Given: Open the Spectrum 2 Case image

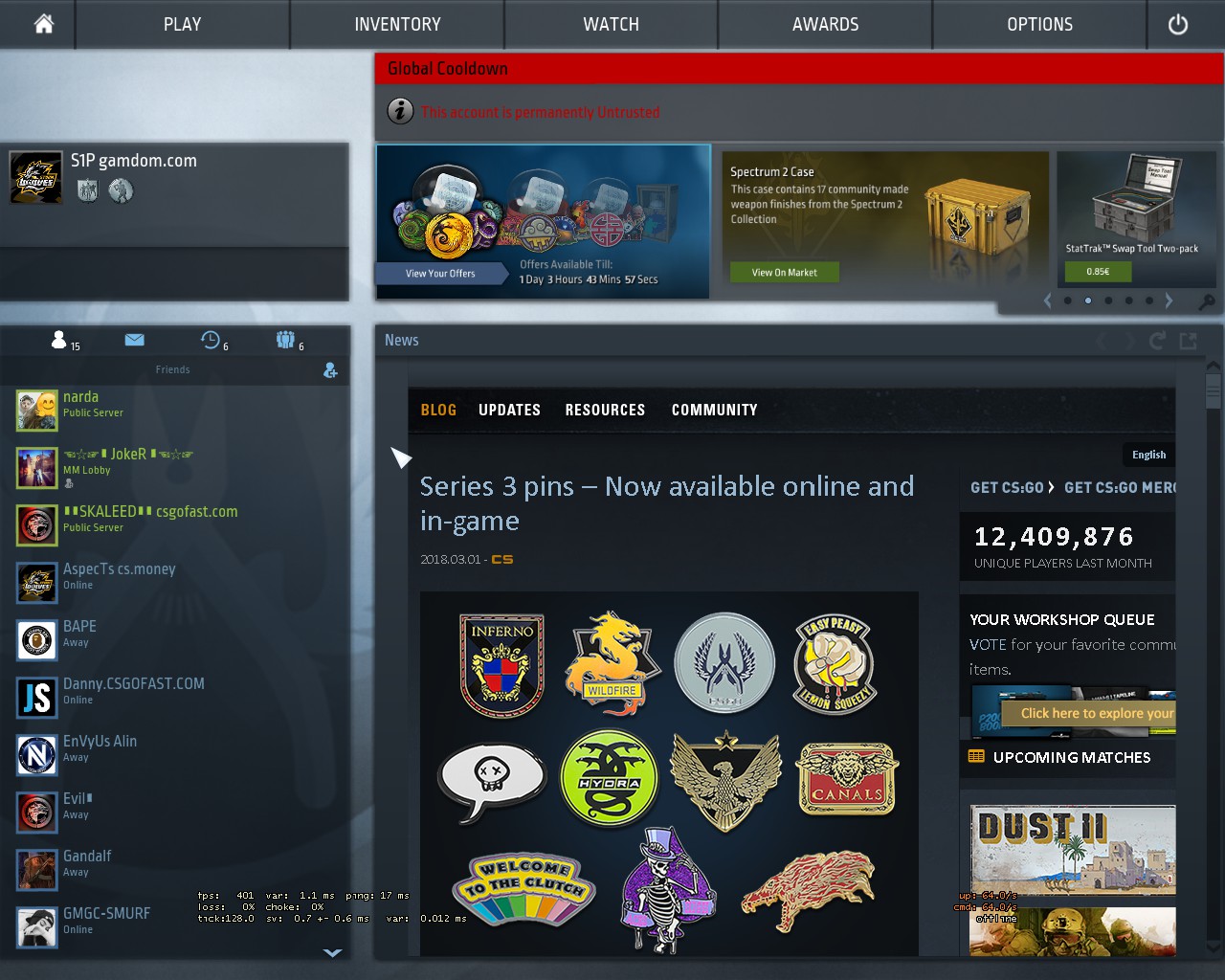Looking at the screenshot, I should click(x=977, y=217).
